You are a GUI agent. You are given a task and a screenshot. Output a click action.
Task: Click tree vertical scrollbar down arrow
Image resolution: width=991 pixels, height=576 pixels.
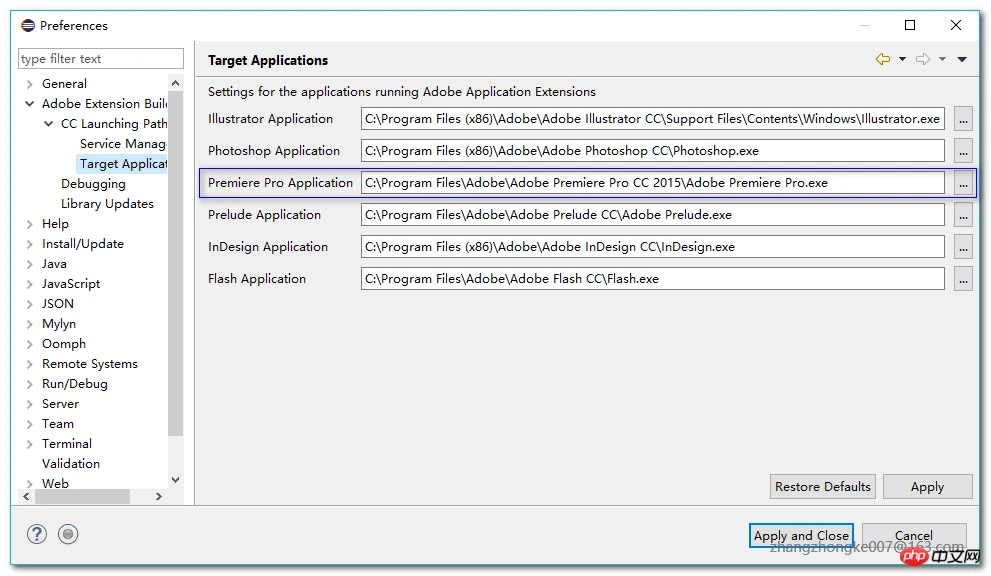(176, 480)
